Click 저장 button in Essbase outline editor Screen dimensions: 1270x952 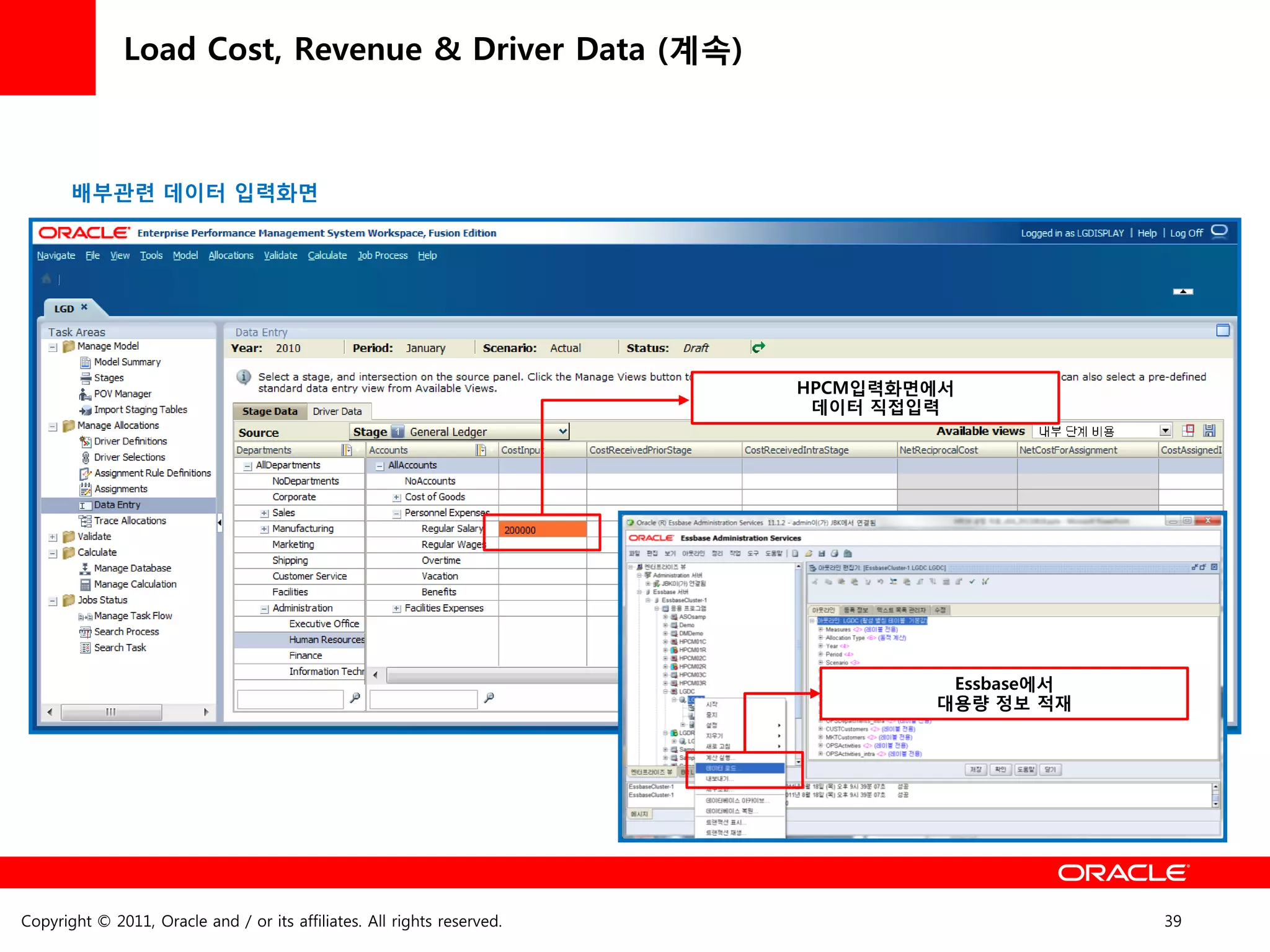(x=976, y=770)
